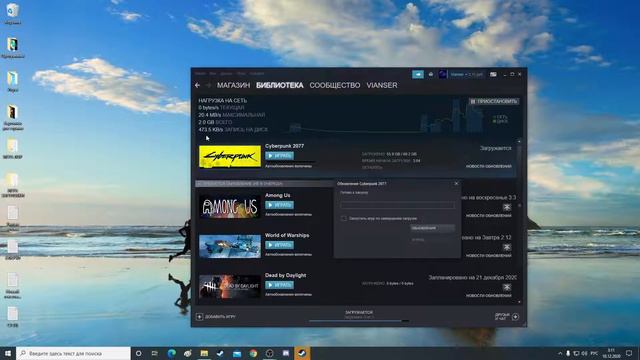Open update news for World of Warships

click(x=489, y=256)
